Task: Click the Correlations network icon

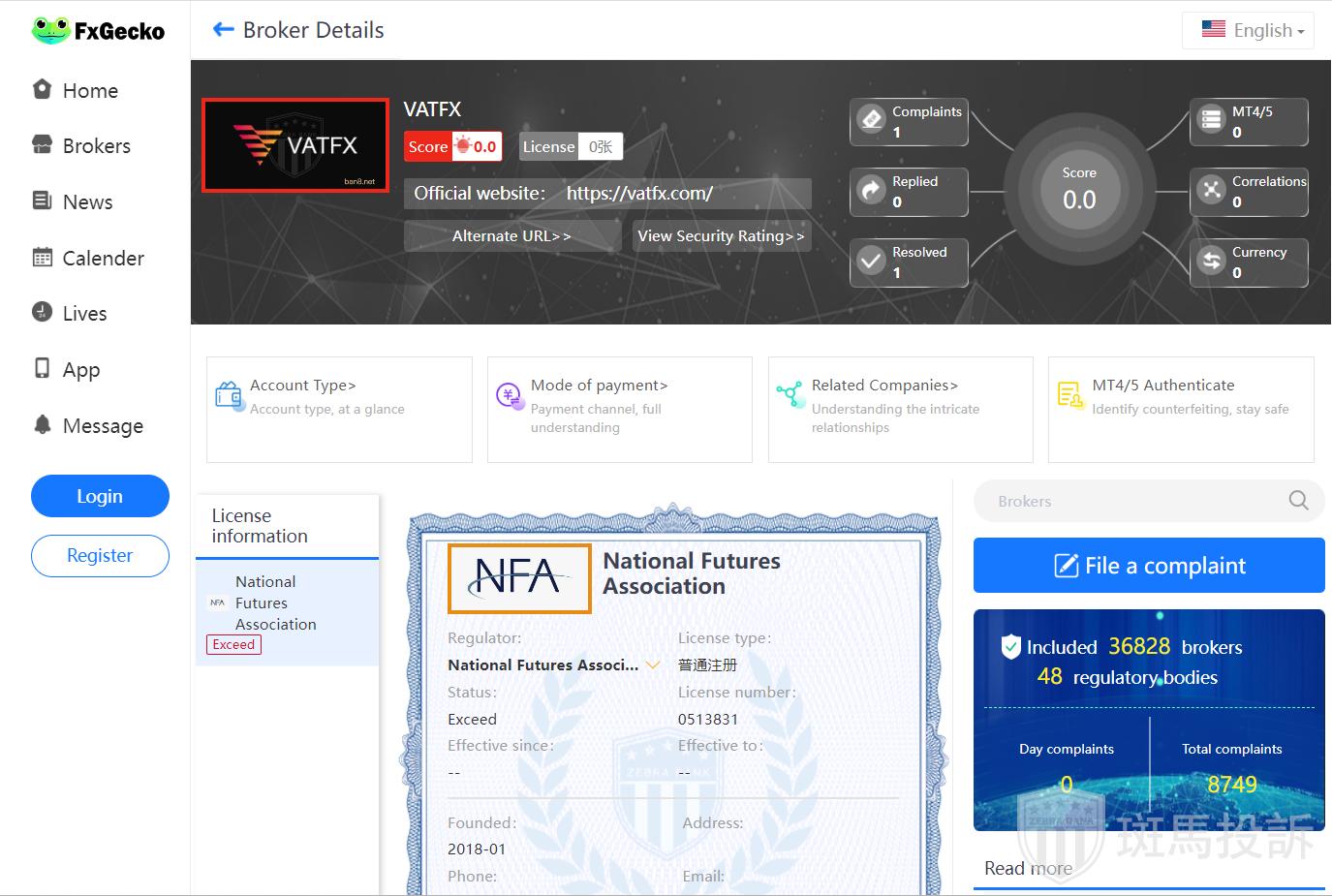Action: click(x=1212, y=190)
